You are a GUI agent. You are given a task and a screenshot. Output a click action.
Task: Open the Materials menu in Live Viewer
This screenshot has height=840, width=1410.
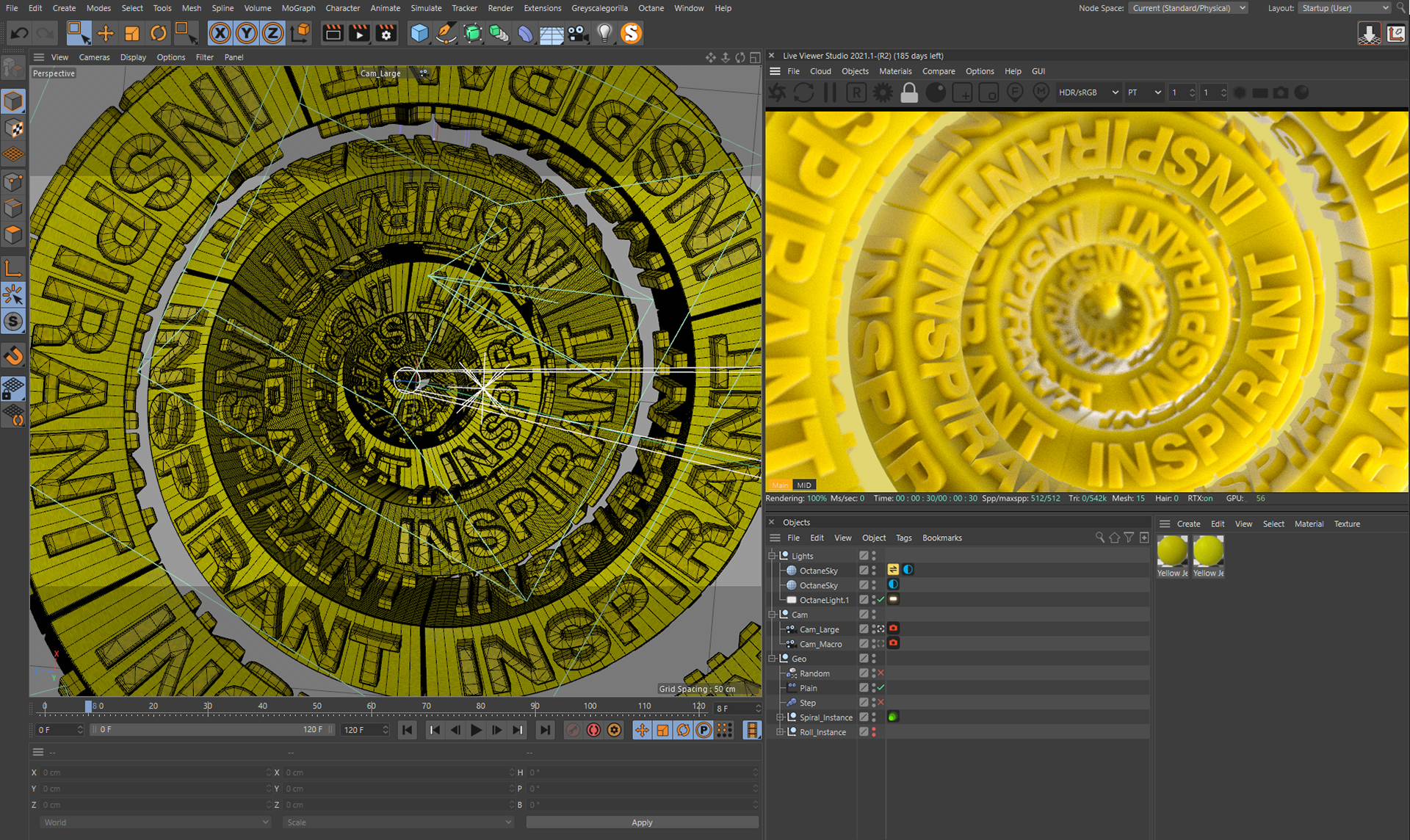tap(895, 71)
